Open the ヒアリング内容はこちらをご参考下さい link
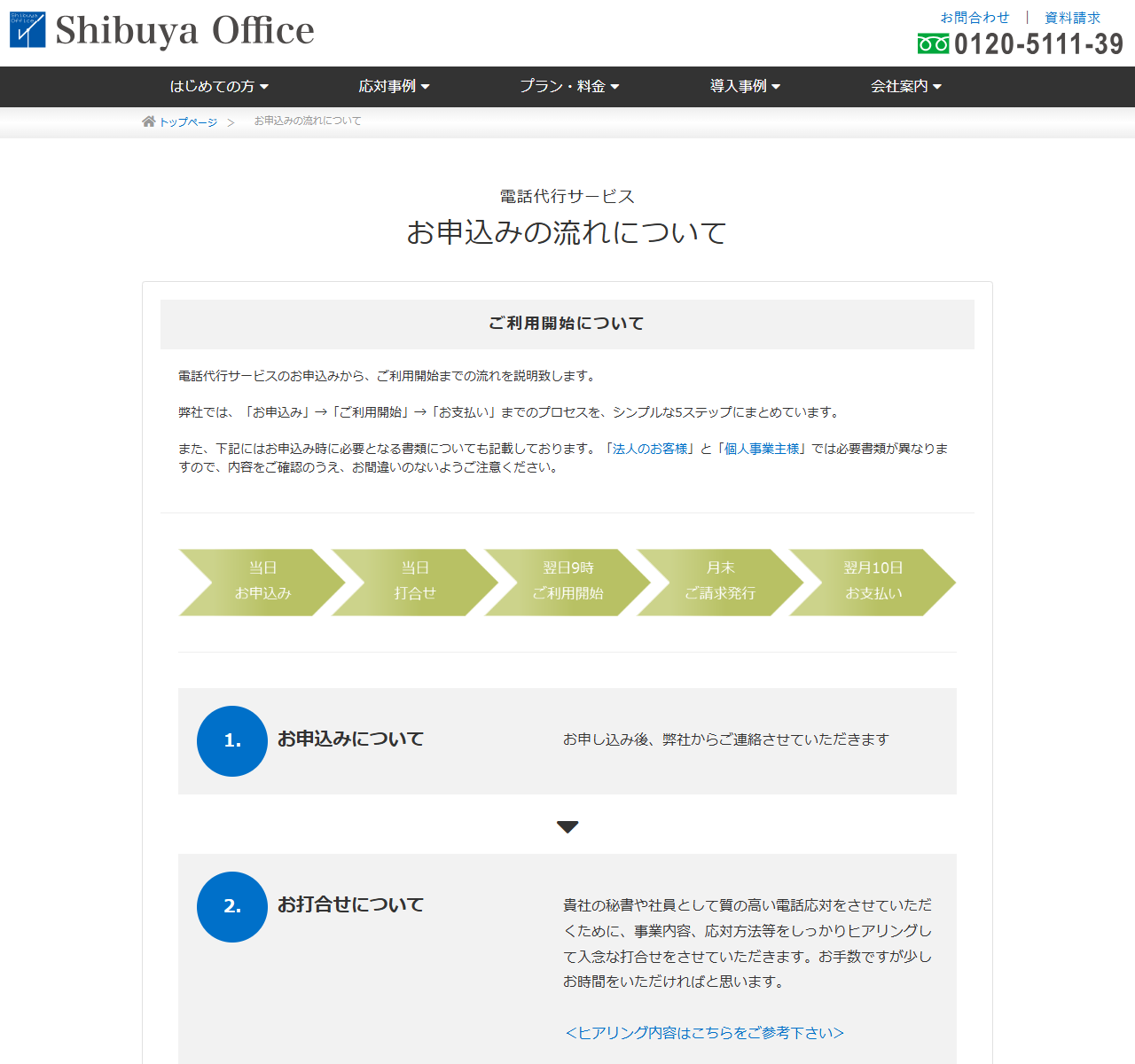 pyautogui.click(x=704, y=1033)
